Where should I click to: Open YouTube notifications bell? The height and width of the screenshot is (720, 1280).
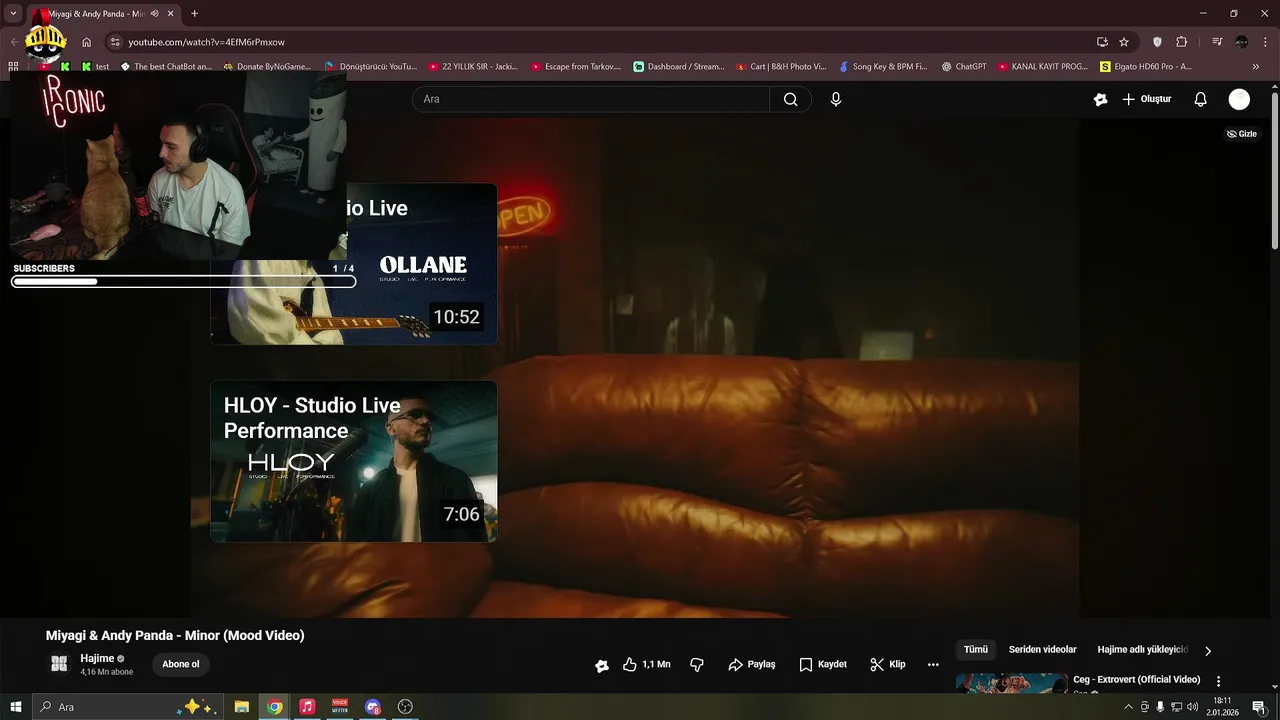coord(1201,99)
